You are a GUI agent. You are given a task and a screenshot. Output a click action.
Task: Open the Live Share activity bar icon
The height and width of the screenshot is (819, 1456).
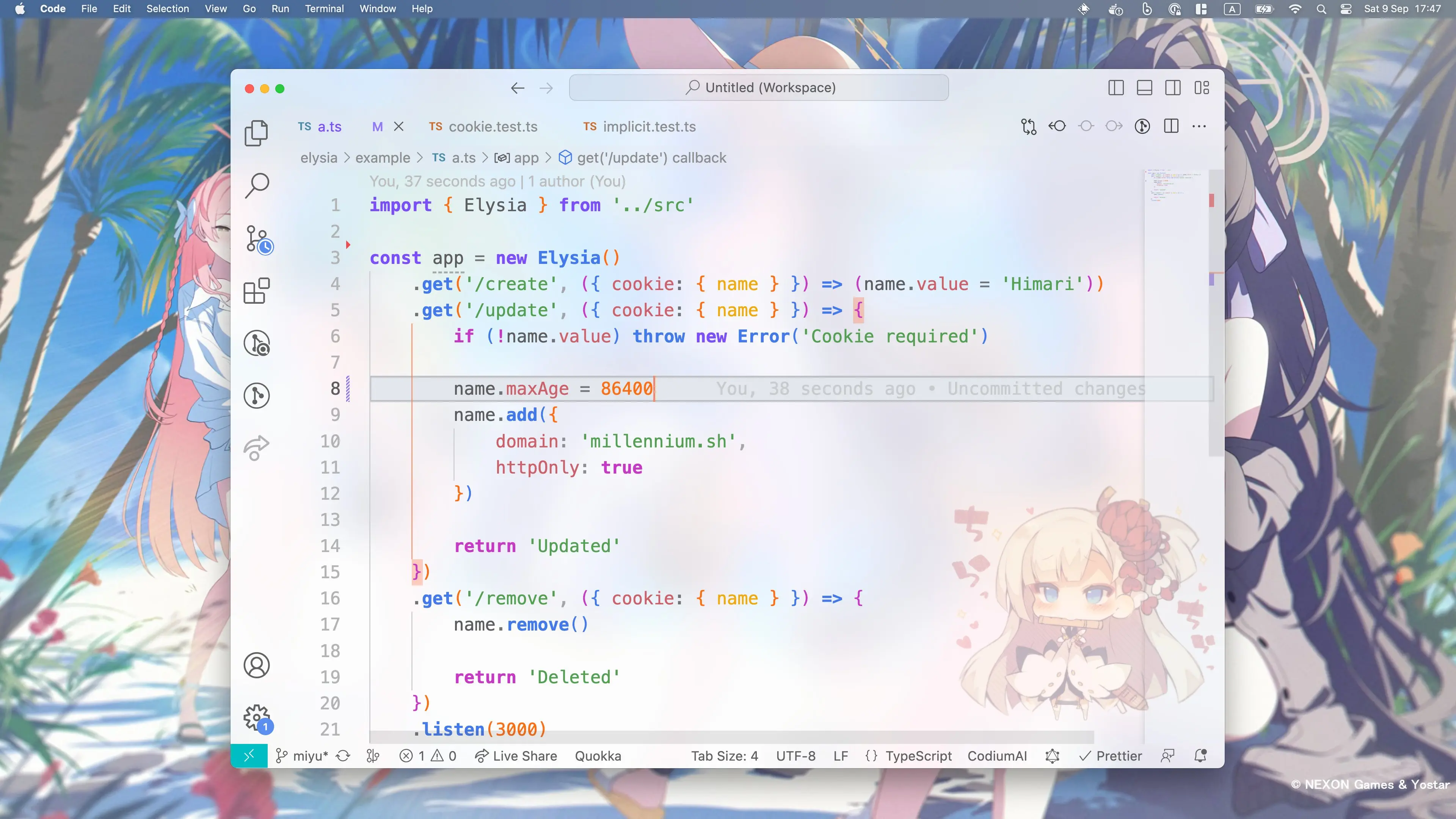[257, 448]
